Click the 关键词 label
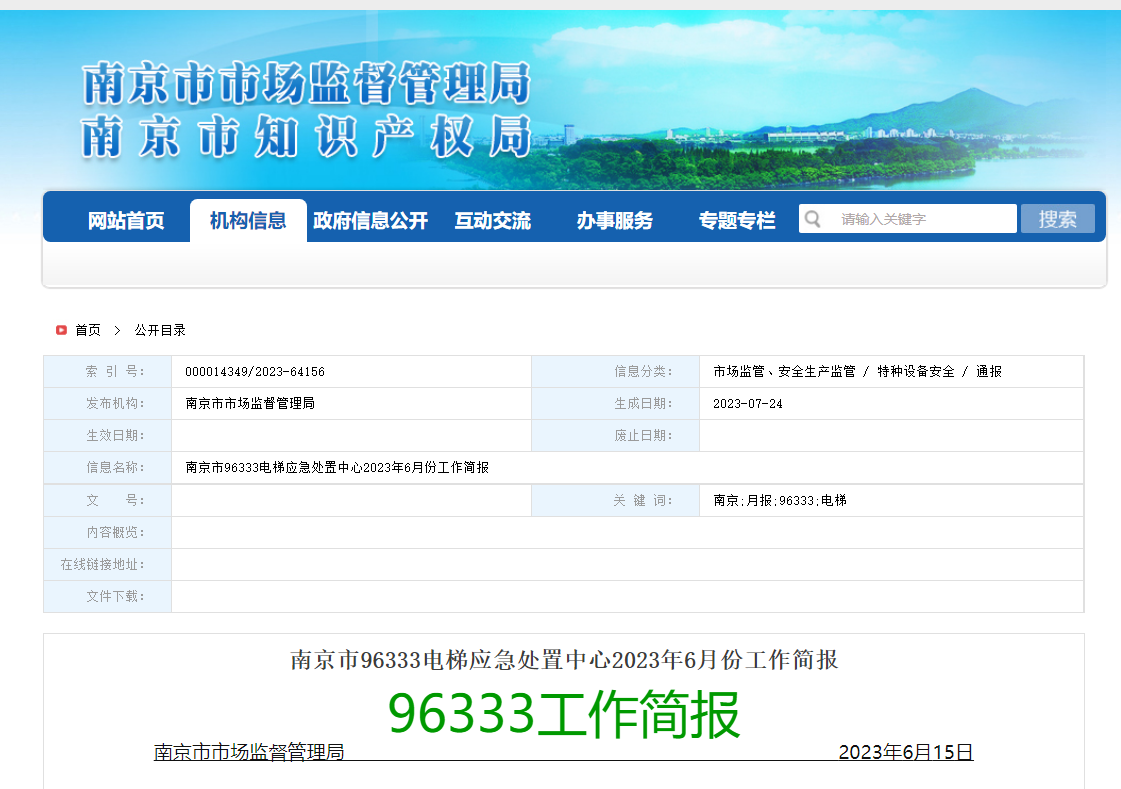 coord(643,500)
